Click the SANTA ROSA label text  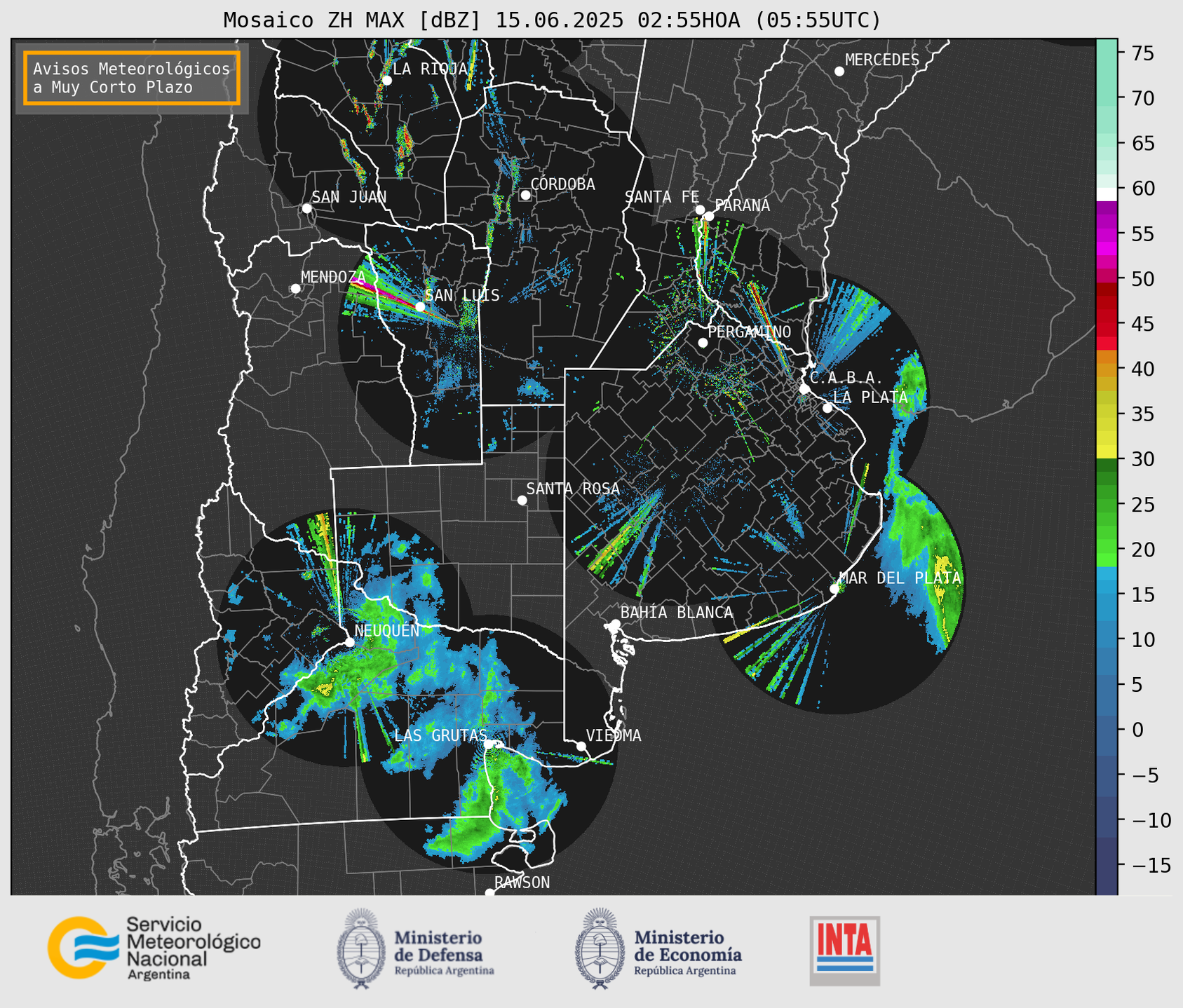(x=573, y=489)
